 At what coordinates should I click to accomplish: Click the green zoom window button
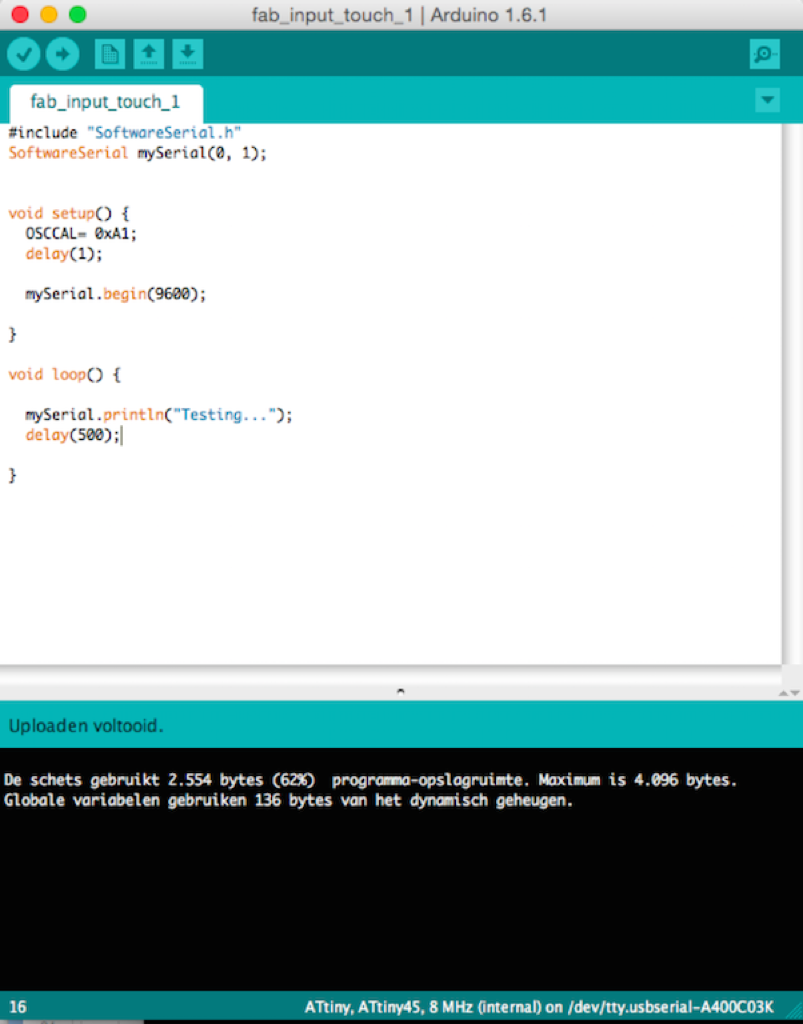78,14
